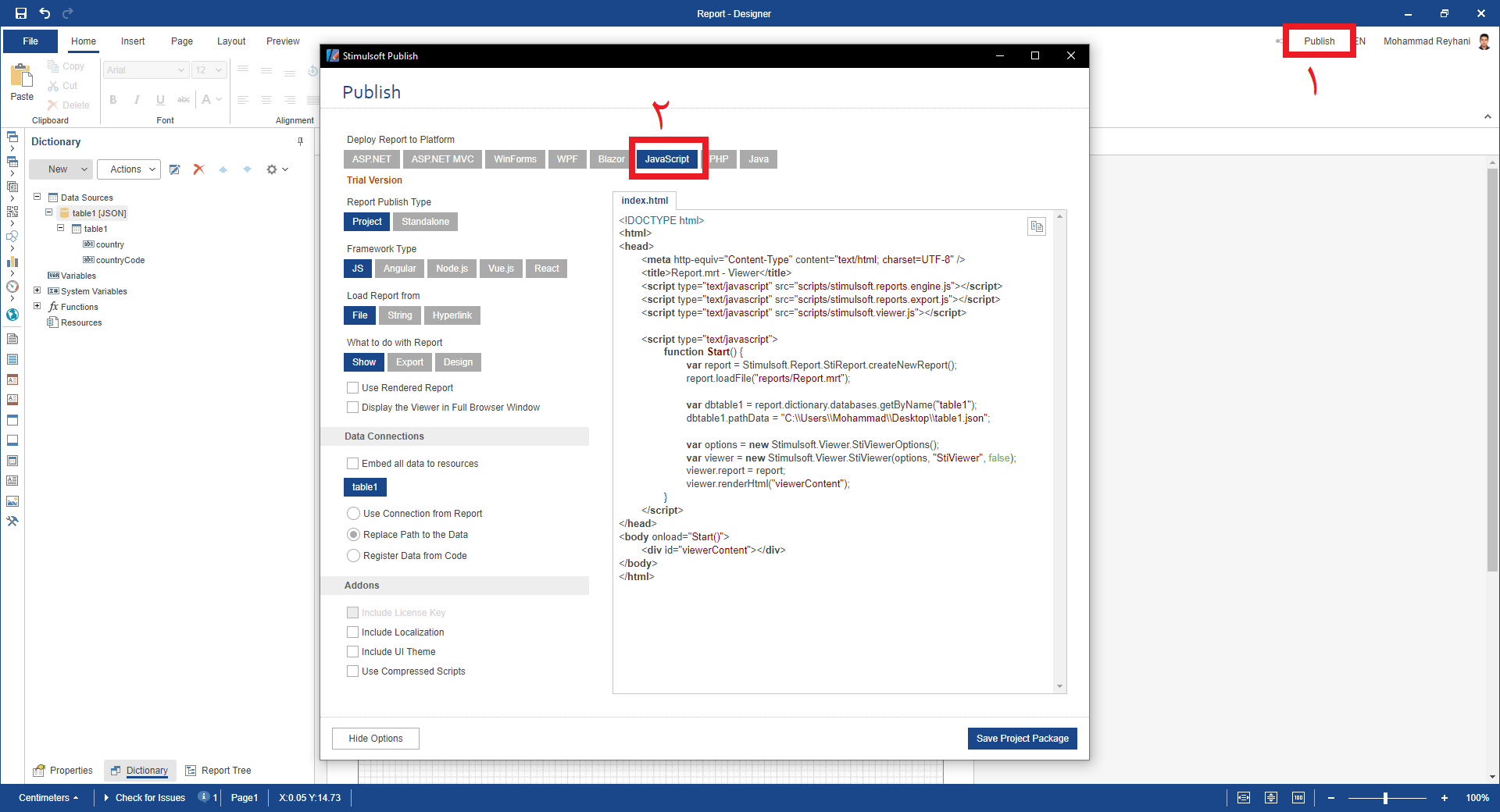Click the Hide Options button

click(376, 739)
